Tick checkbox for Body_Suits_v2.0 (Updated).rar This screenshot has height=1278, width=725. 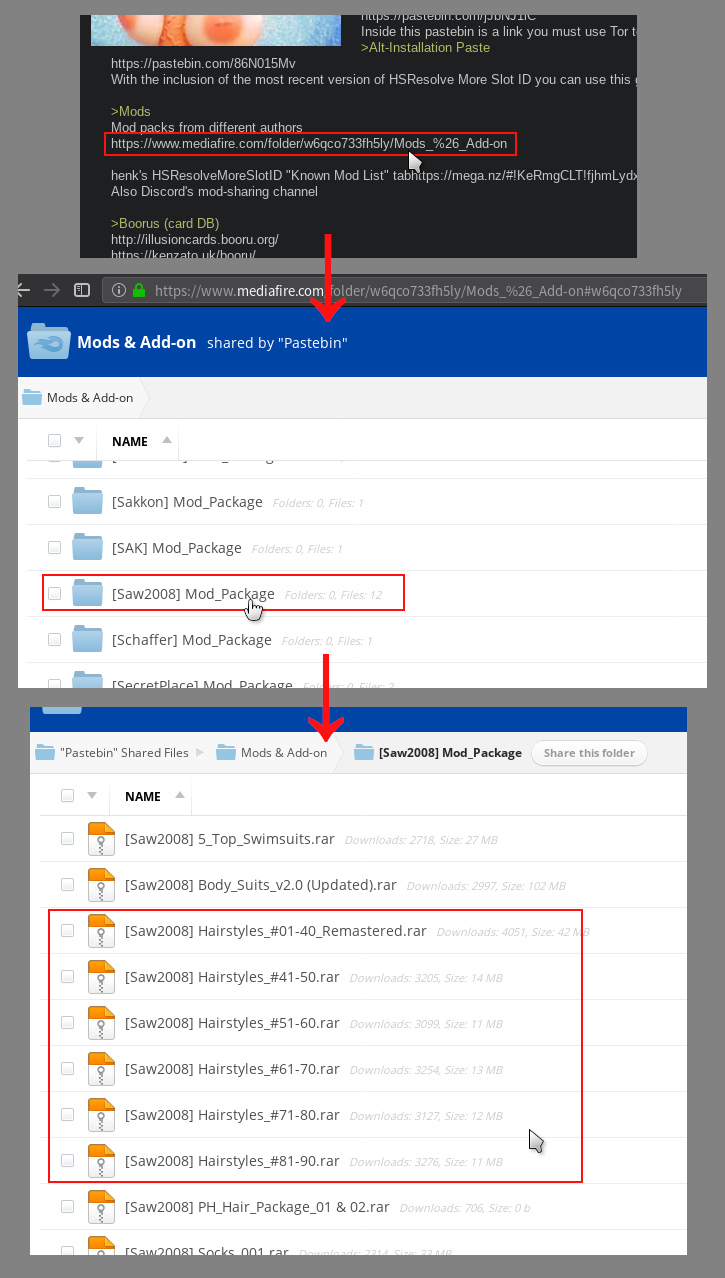pos(67,885)
